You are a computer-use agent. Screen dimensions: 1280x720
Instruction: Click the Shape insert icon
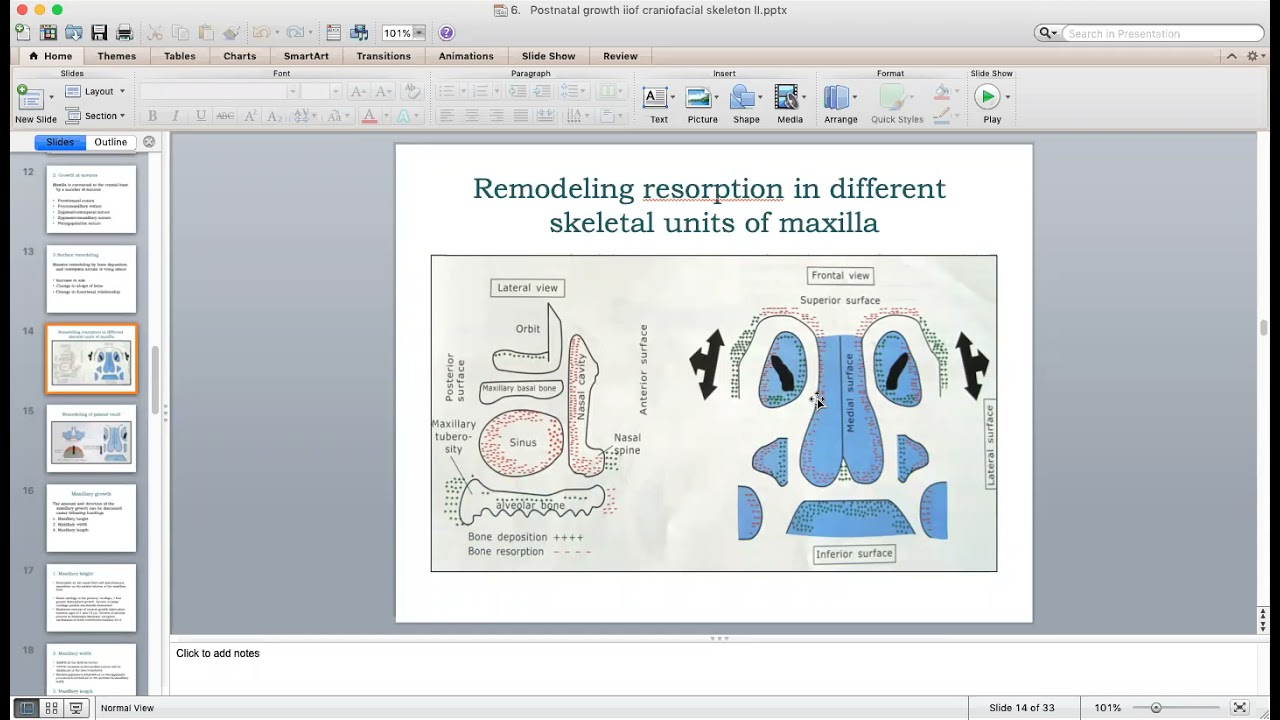pos(742,97)
